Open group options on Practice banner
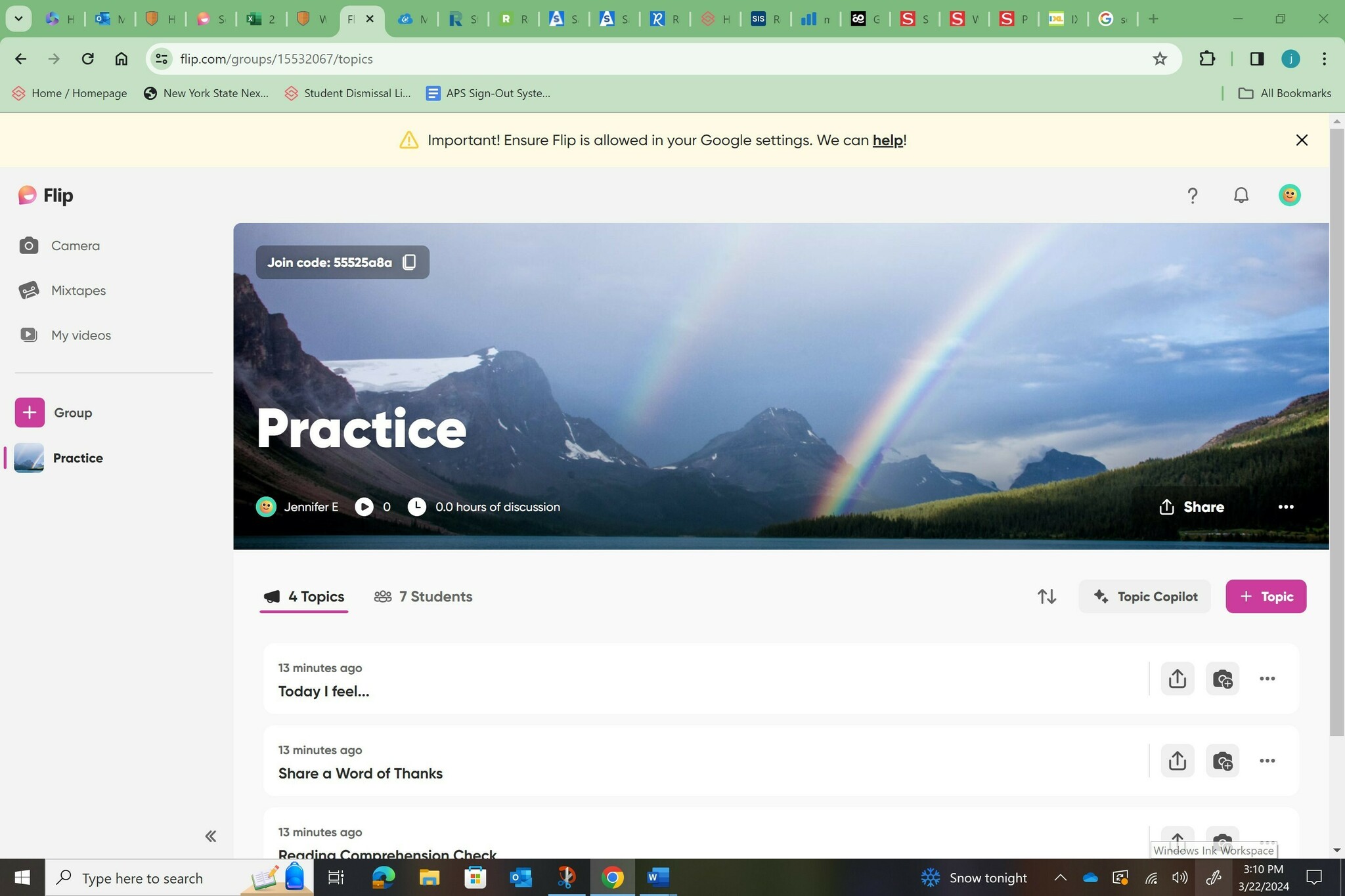This screenshot has width=1345, height=896. (x=1285, y=507)
